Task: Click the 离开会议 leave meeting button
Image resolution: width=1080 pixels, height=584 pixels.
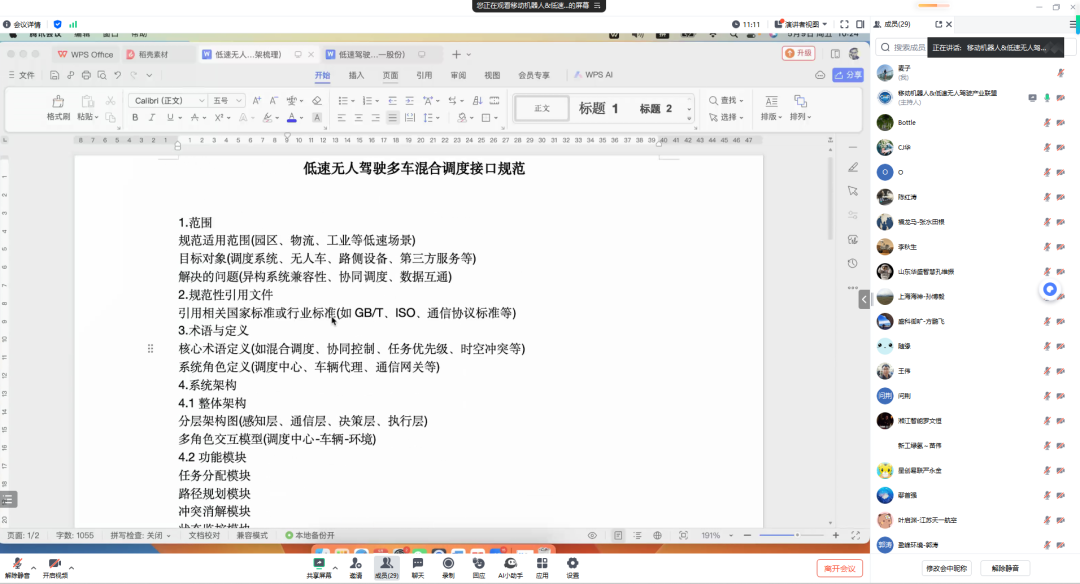Action: click(839, 568)
